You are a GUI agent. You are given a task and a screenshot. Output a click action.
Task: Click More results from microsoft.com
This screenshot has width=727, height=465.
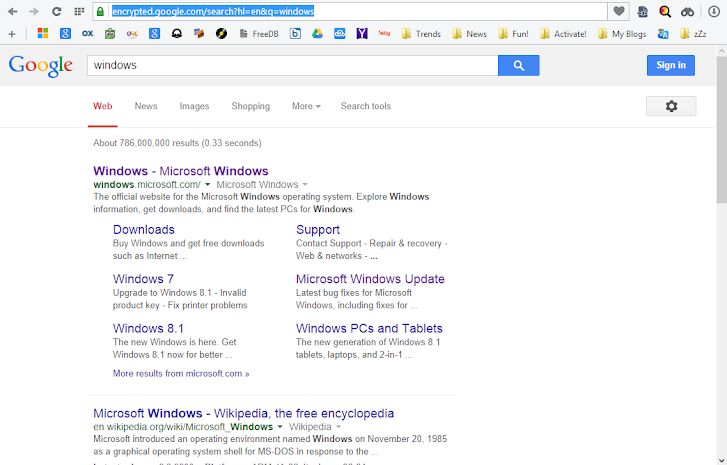coord(181,373)
